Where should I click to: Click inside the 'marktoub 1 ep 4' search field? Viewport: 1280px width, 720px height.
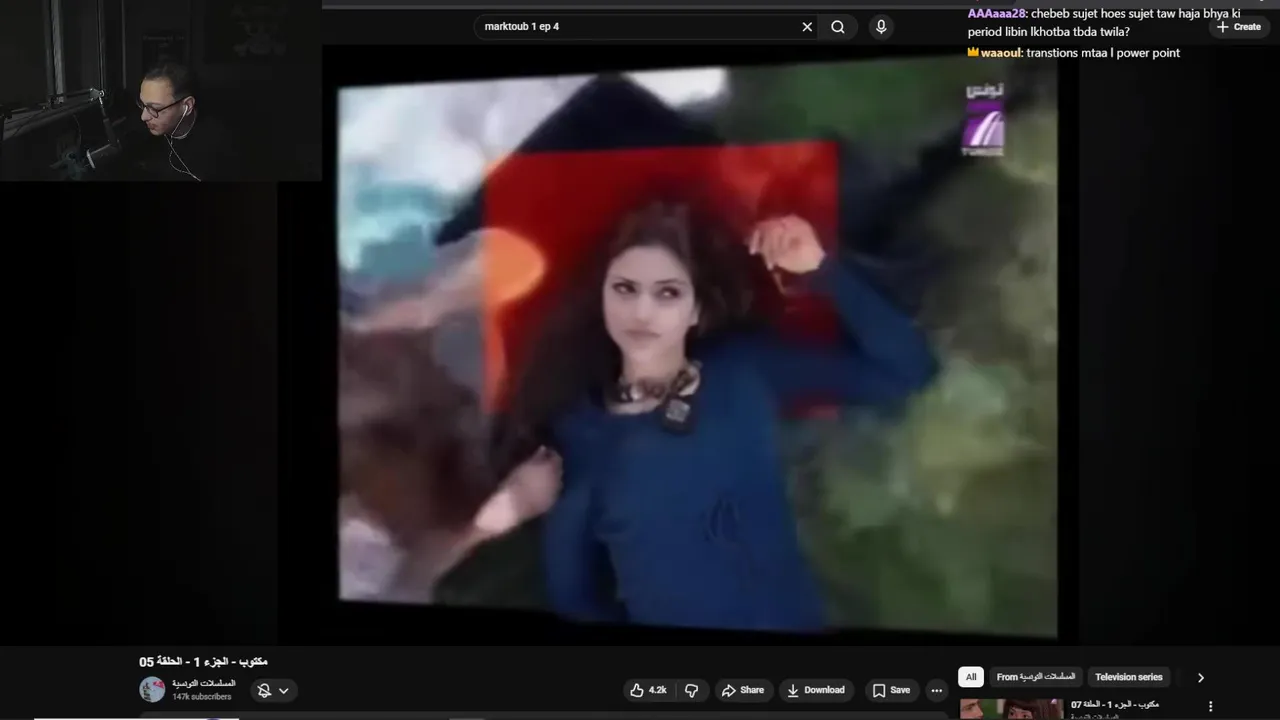click(640, 27)
